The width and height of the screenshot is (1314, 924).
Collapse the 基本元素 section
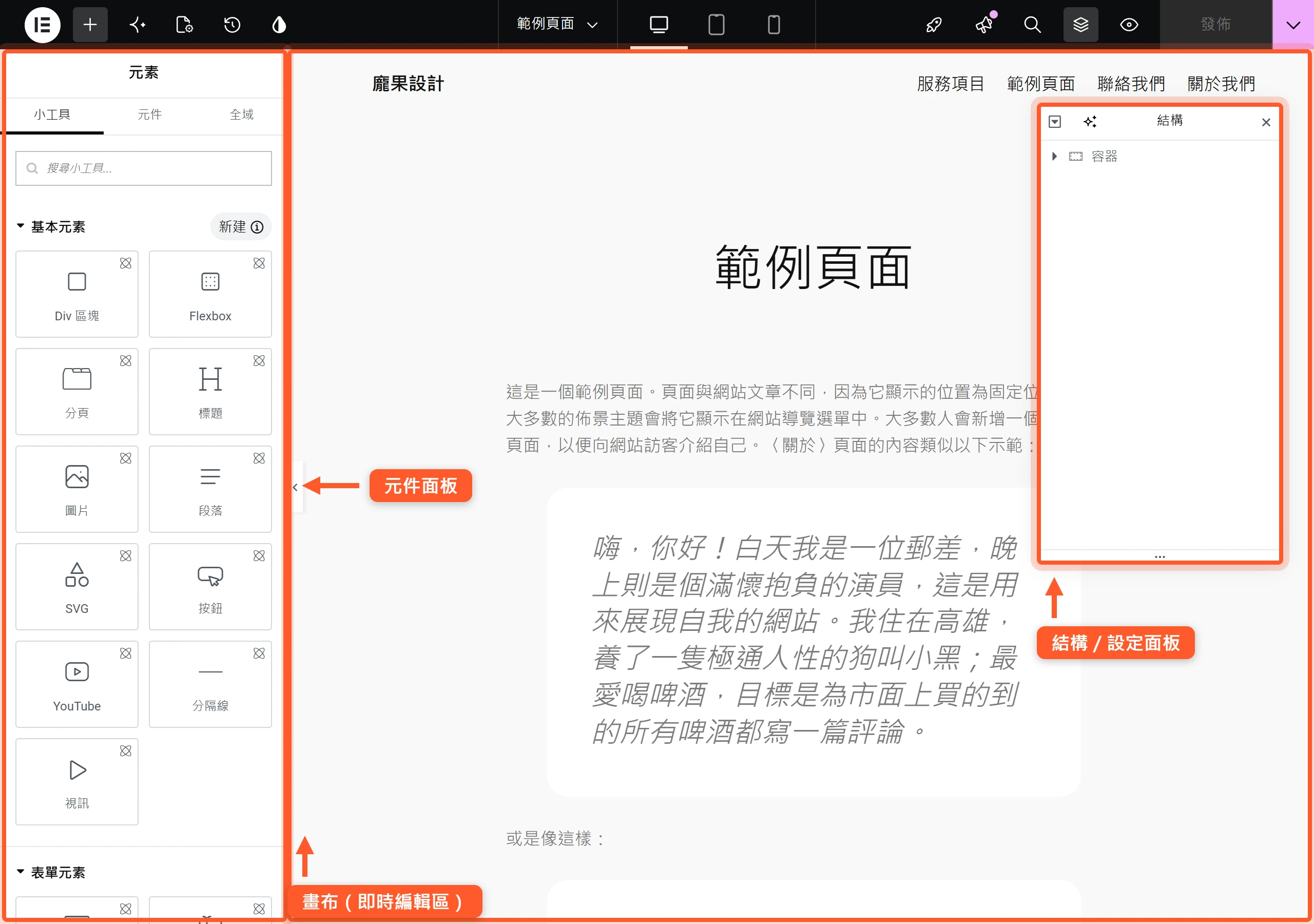[51, 227]
